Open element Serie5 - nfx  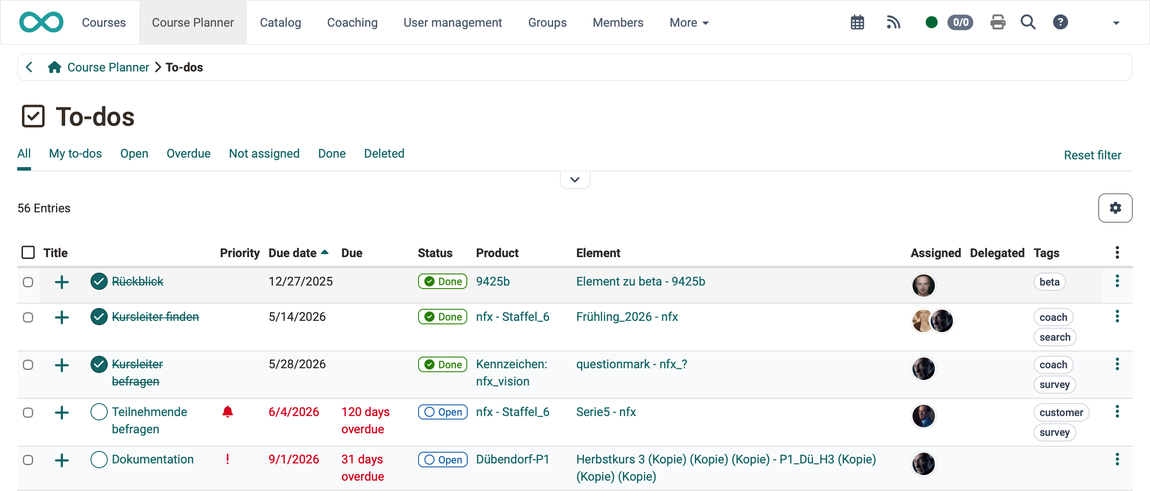tap(606, 412)
